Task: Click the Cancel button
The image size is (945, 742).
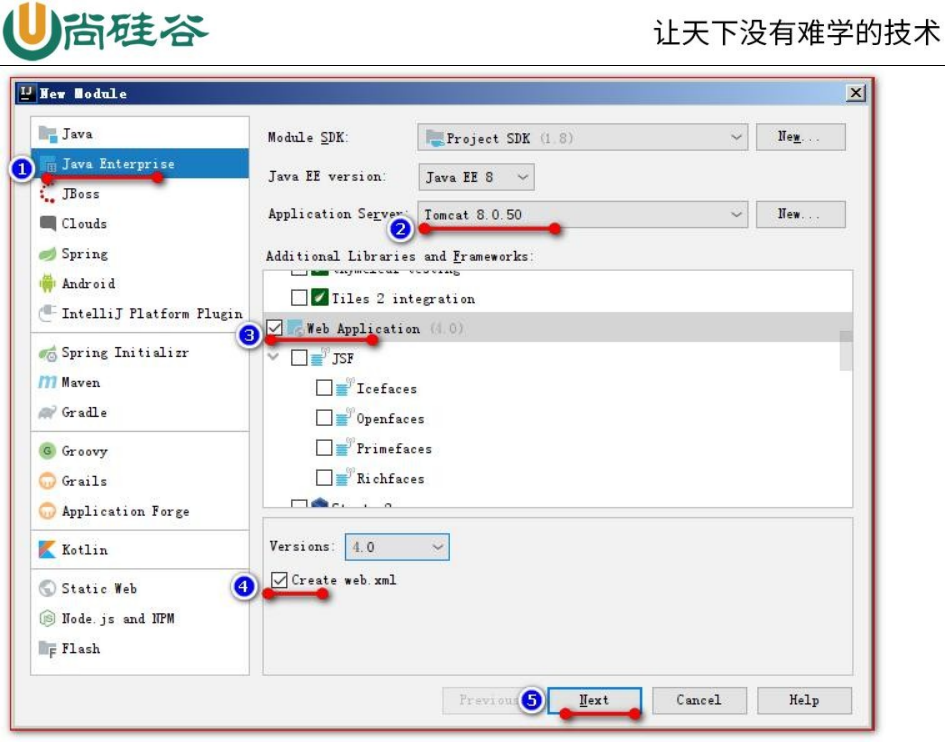Action: tap(699, 700)
